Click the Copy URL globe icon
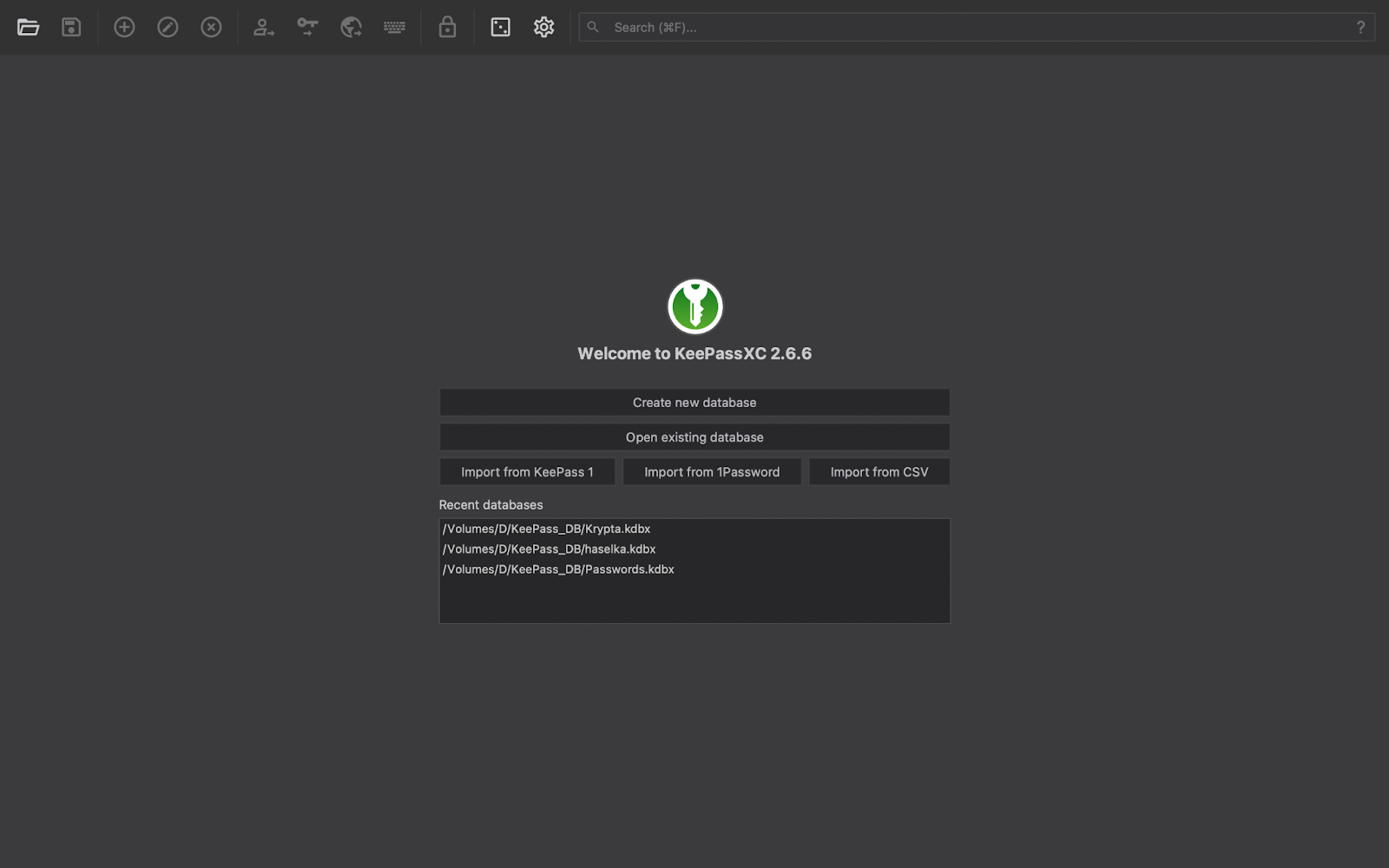This screenshot has height=868, width=1389. (x=351, y=27)
